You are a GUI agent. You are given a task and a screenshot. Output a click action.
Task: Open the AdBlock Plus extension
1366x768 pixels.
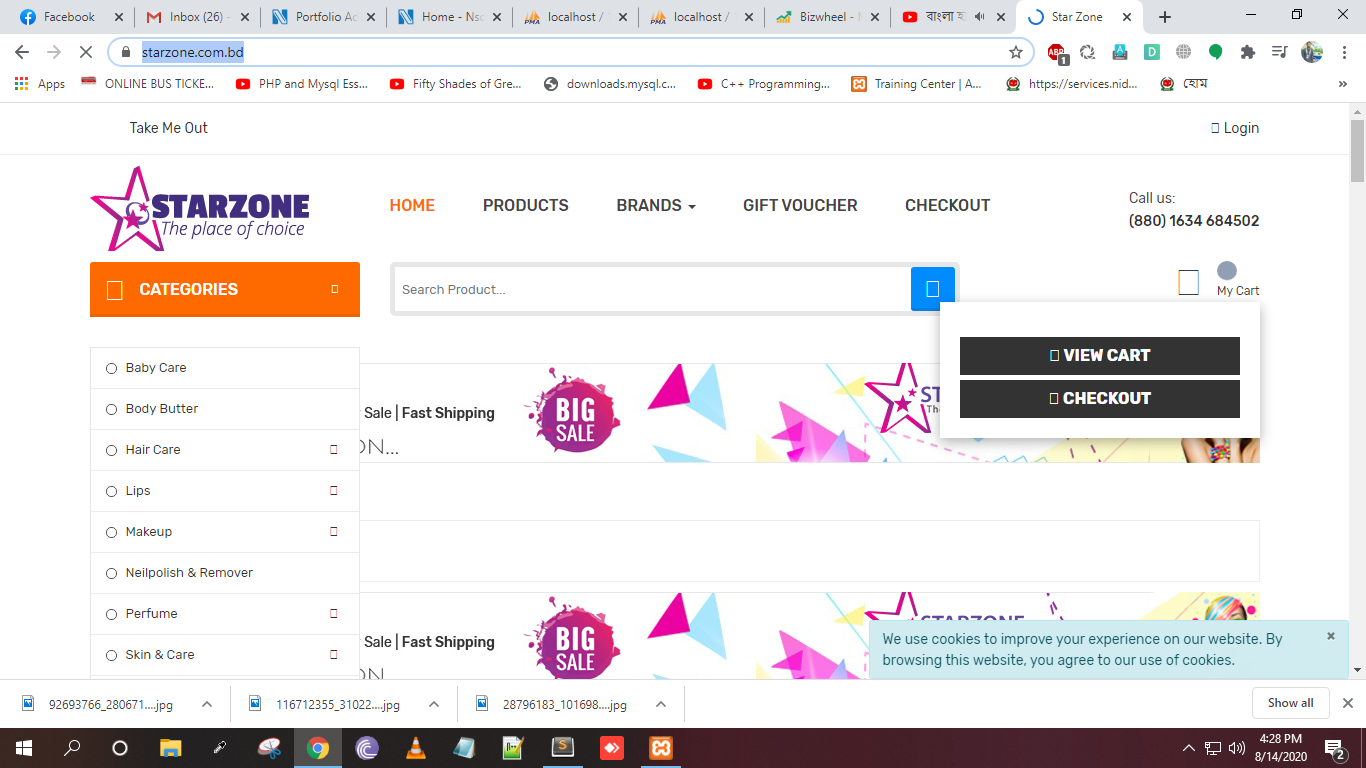(x=1057, y=52)
